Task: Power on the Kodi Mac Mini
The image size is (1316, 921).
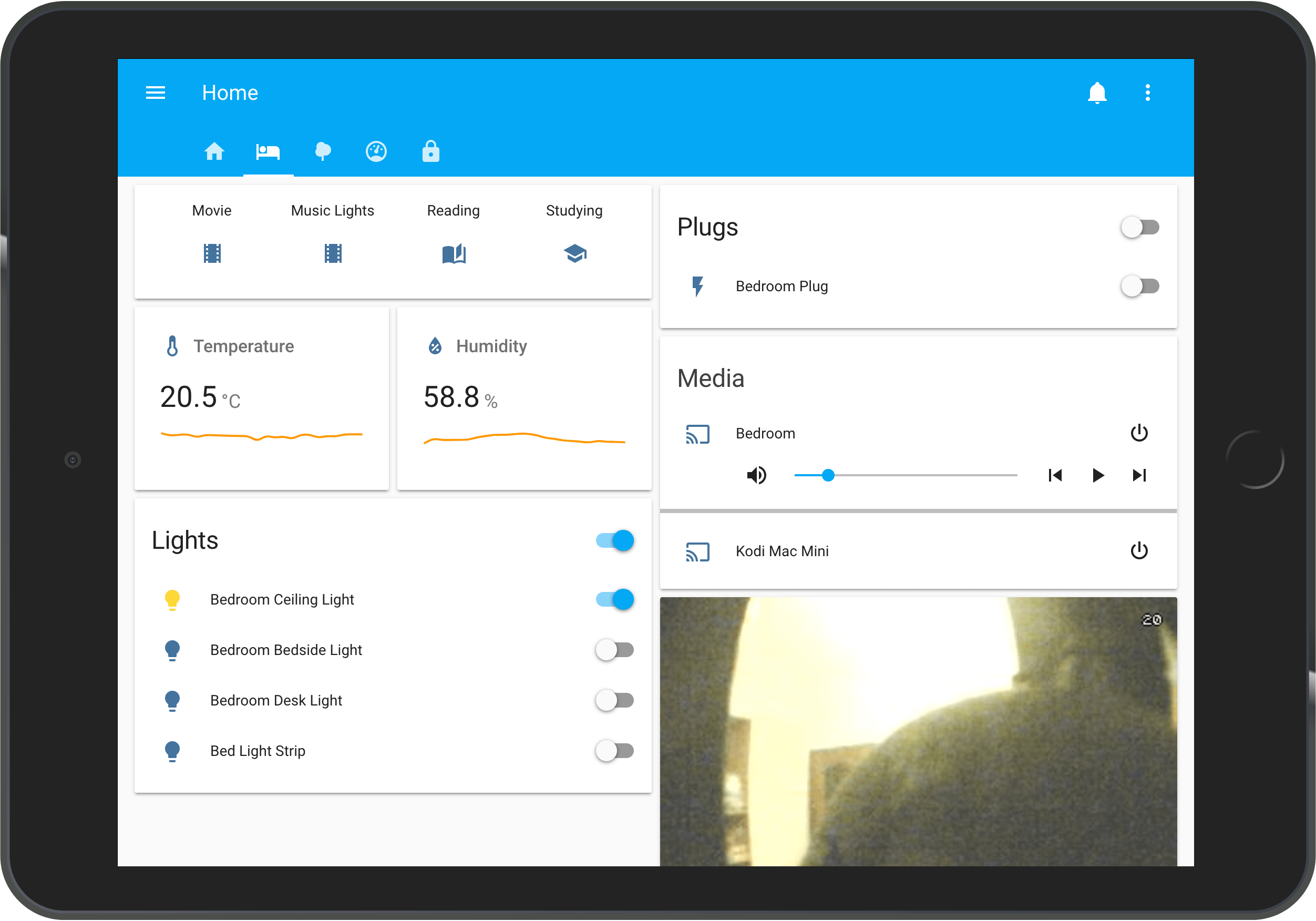Action: (1138, 550)
